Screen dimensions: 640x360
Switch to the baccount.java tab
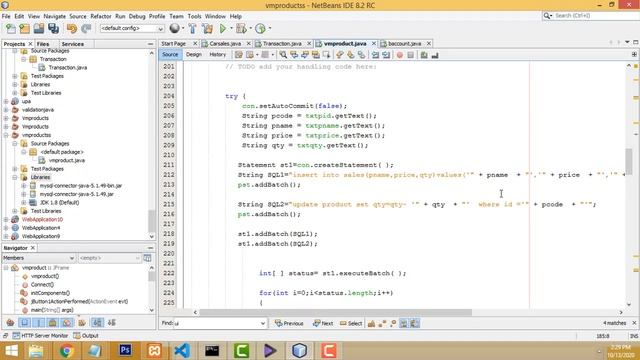point(404,43)
